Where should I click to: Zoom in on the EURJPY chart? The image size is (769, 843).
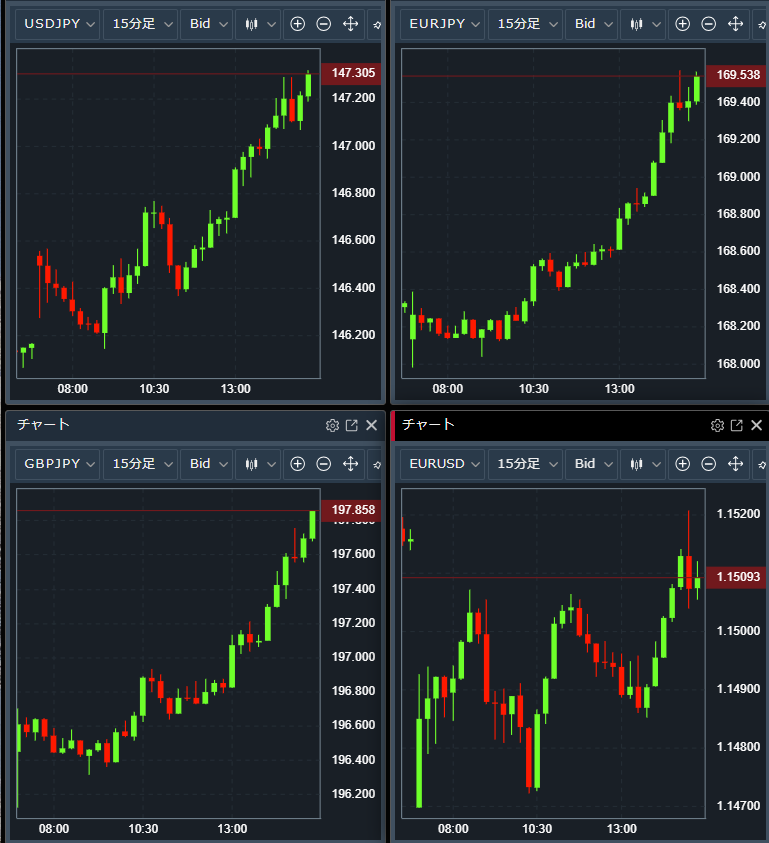pos(682,24)
